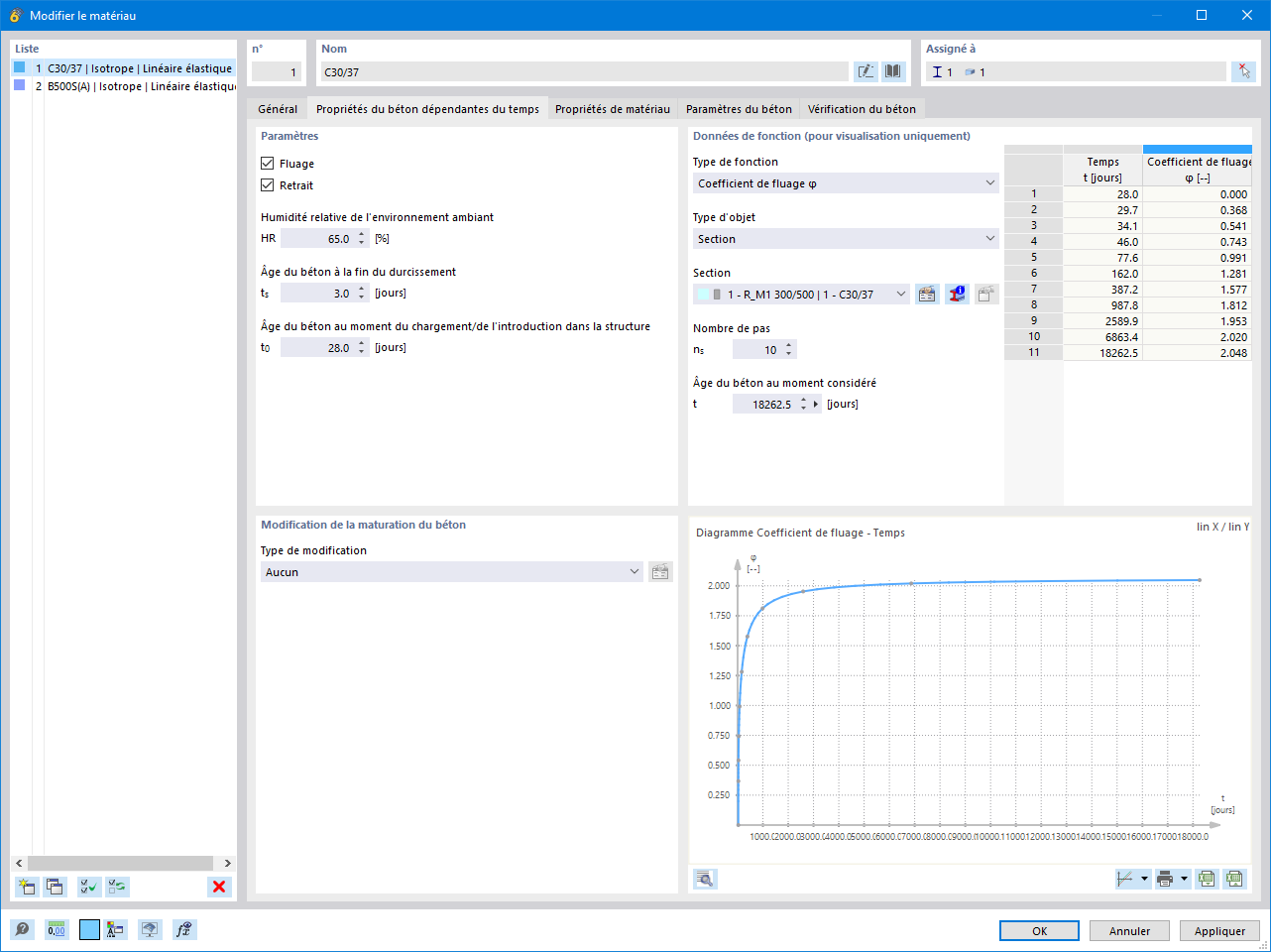This screenshot has width=1271, height=952.
Task: Click the edit name icon beside C30/37
Action: (866, 71)
